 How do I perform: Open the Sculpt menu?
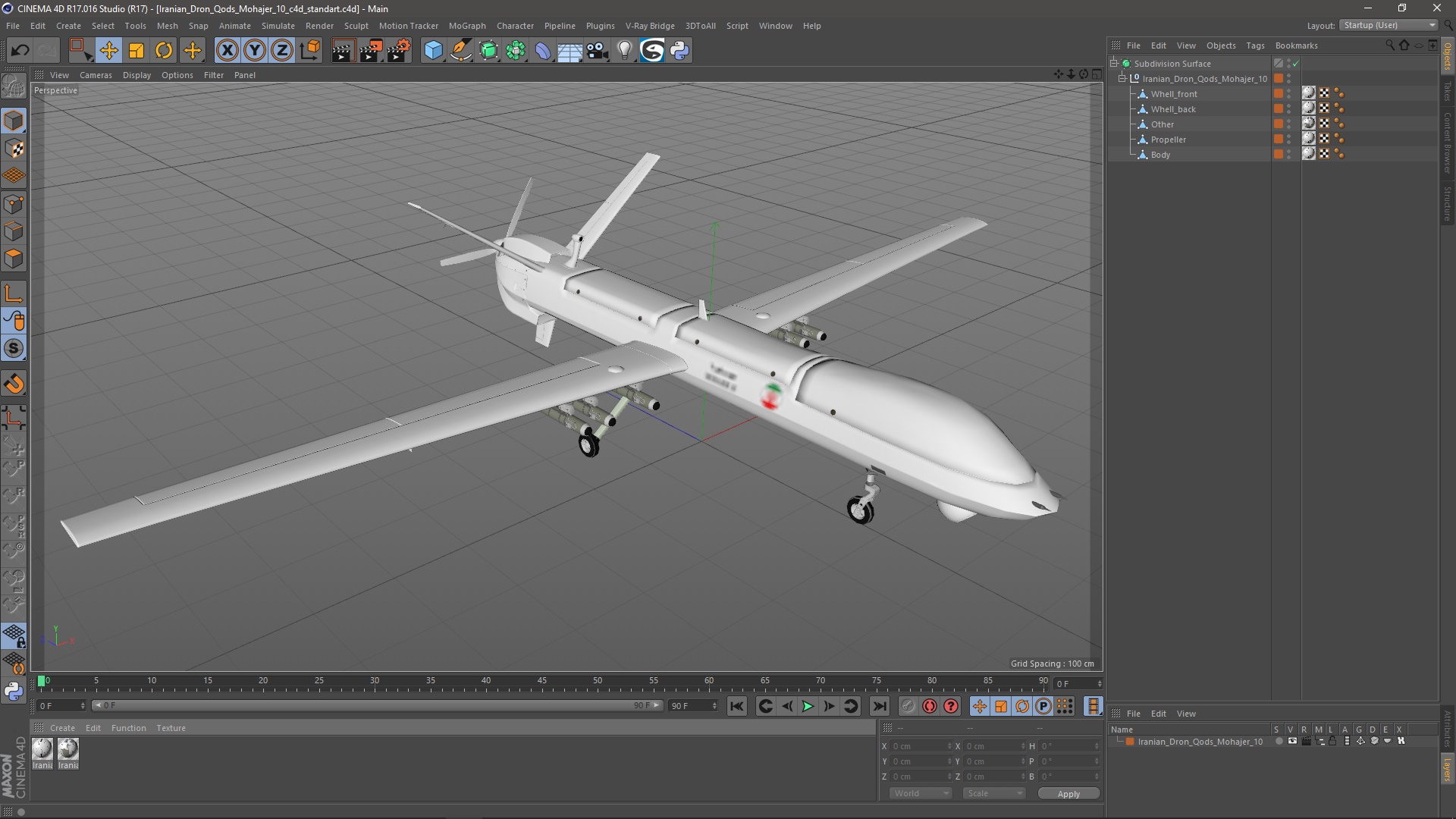[x=356, y=26]
